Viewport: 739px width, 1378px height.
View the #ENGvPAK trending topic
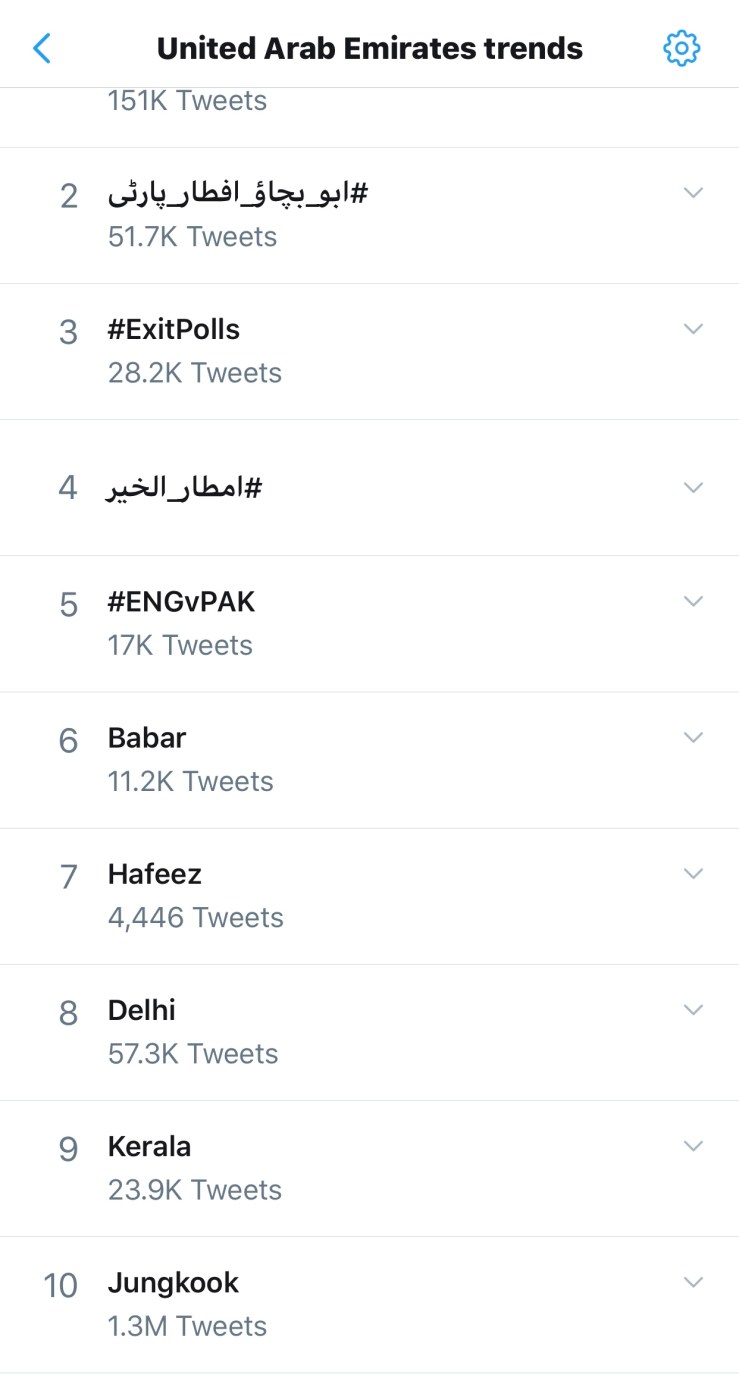181,602
